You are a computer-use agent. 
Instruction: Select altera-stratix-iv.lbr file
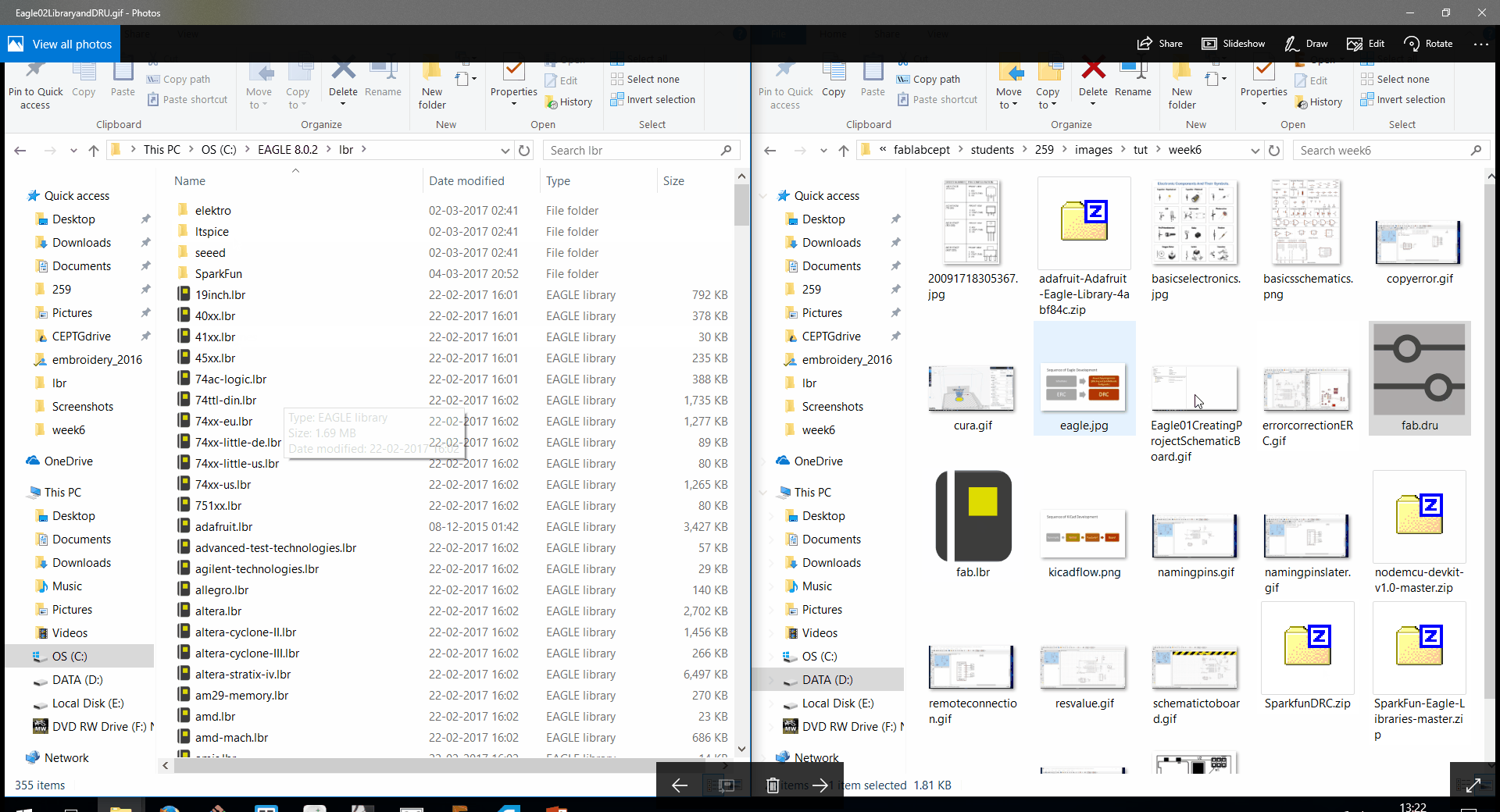[452, 674]
